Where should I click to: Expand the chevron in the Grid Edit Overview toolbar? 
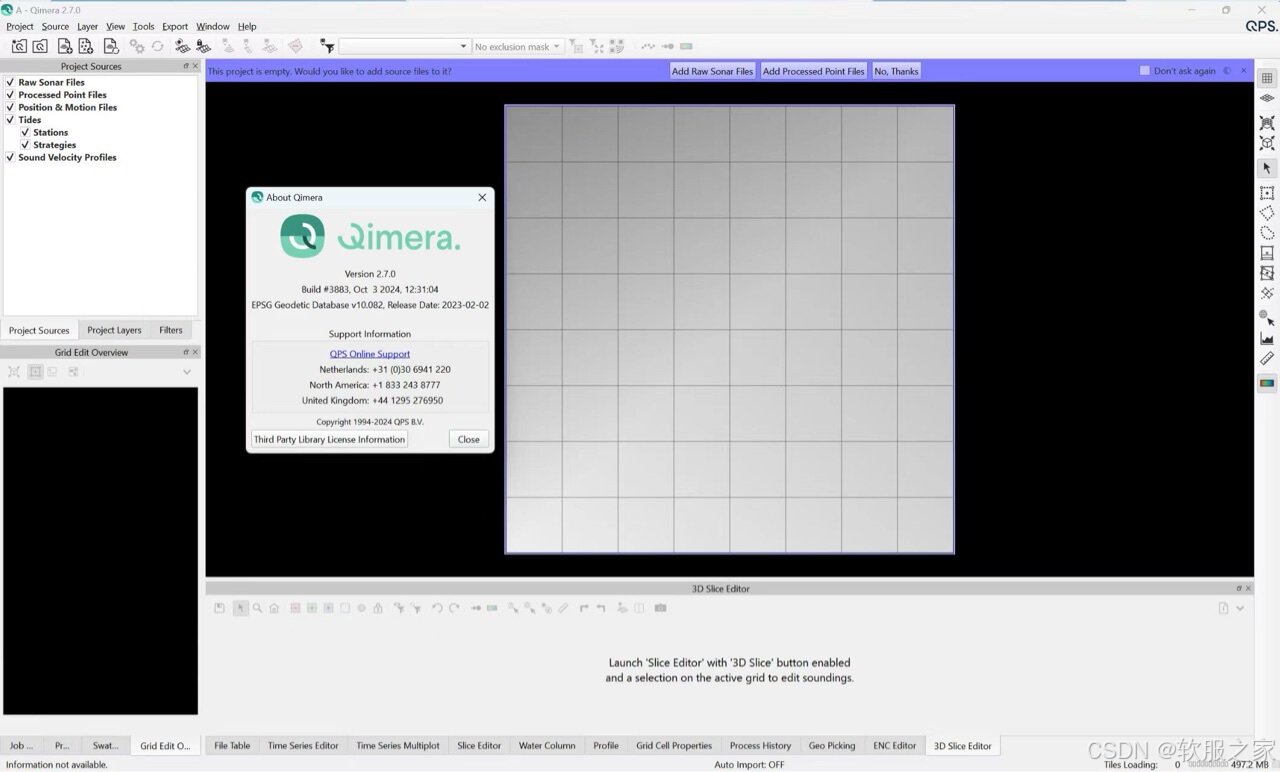[187, 372]
